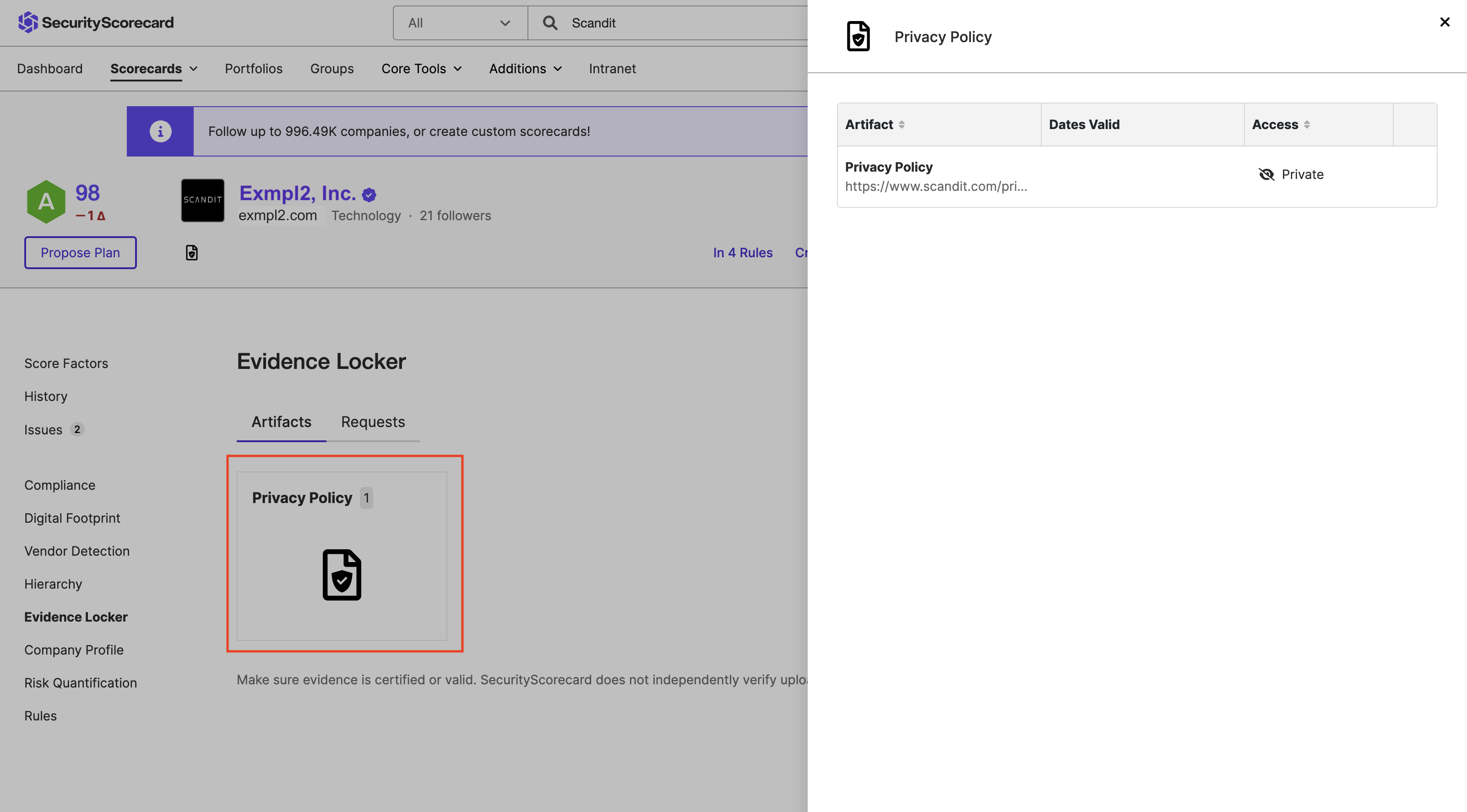Image resolution: width=1467 pixels, height=812 pixels.
Task: Click the 21 followers text
Action: pos(455,215)
